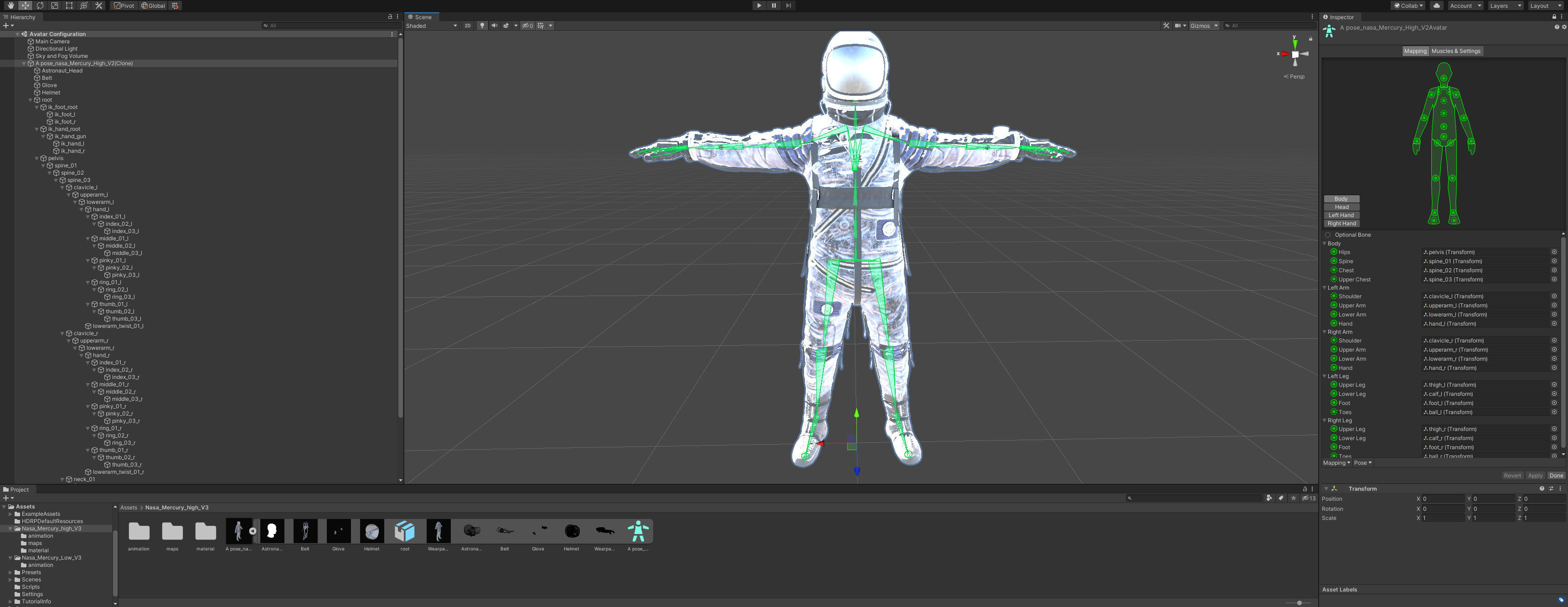Select the Scale tool in the top toolbar

pyautogui.click(x=54, y=5)
